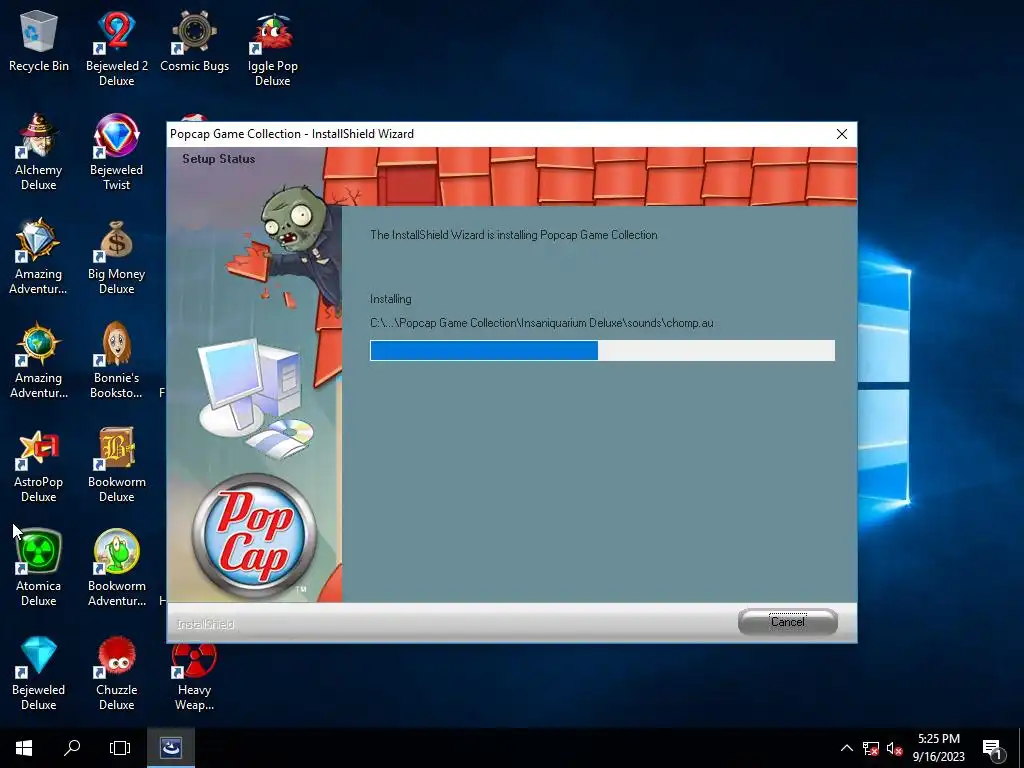Open the Windows Start menu

(x=24, y=748)
